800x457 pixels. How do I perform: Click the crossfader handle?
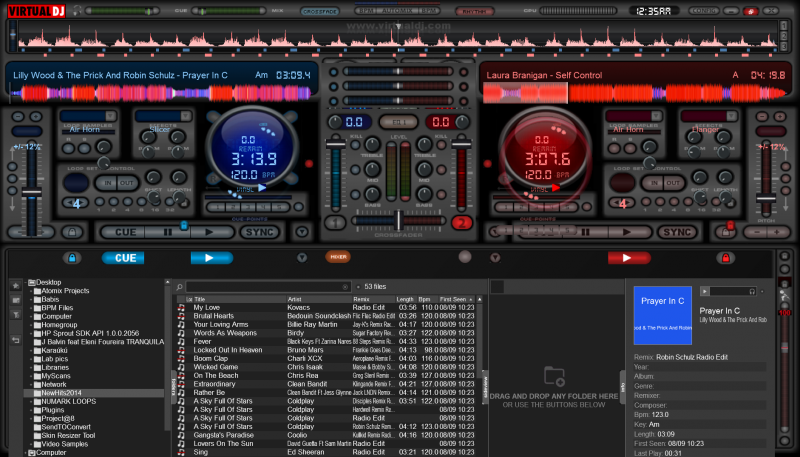coord(399,220)
